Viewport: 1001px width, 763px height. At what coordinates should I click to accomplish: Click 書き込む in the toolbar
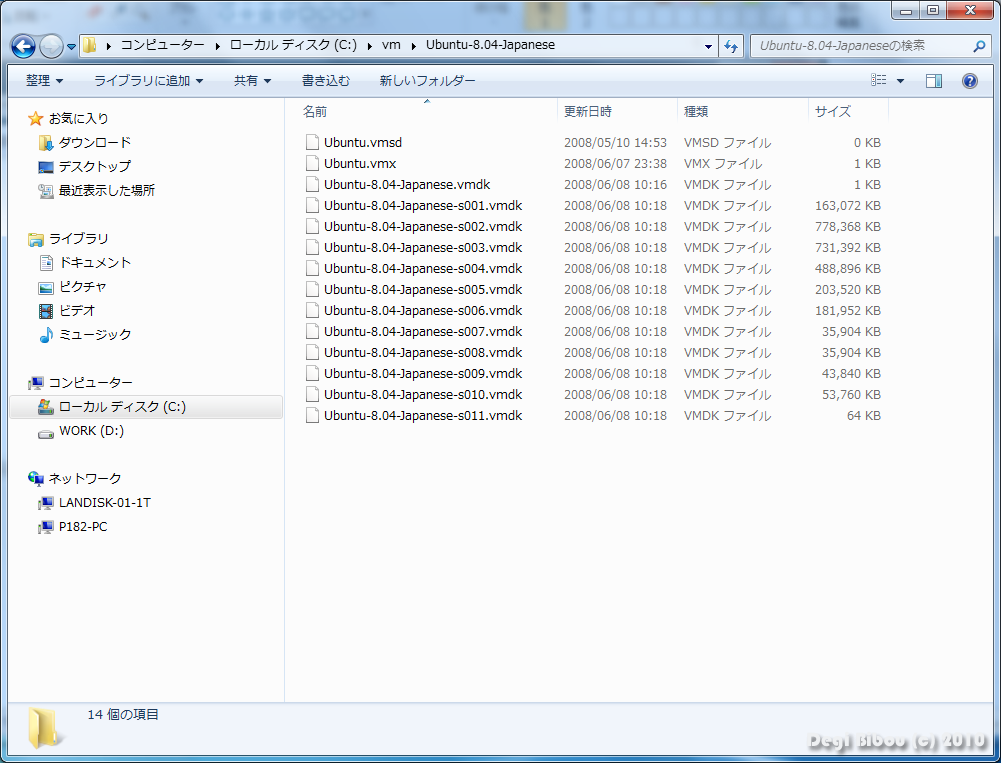click(x=326, y=80)
